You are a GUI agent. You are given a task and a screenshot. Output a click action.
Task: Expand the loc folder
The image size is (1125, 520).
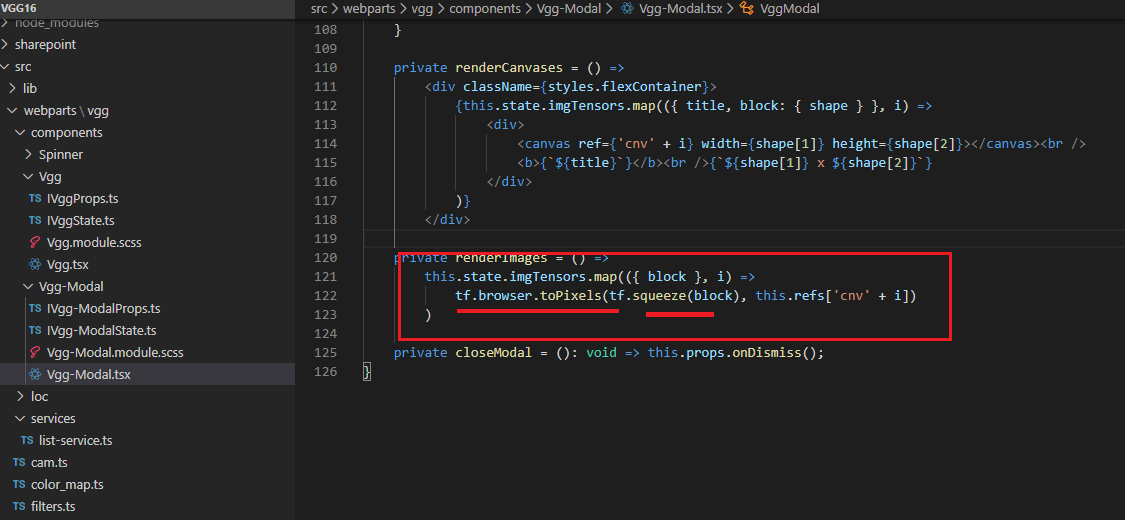tap(20, 397)
